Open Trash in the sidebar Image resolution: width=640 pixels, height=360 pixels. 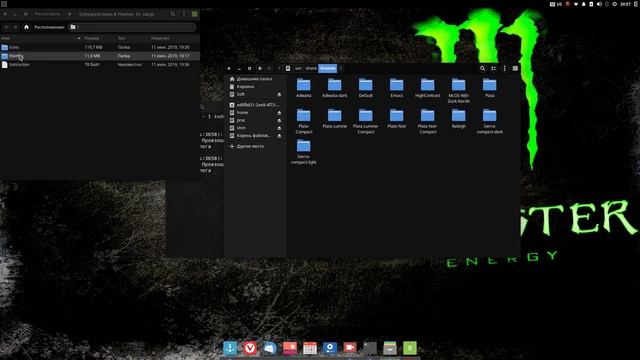coord(255,87)
